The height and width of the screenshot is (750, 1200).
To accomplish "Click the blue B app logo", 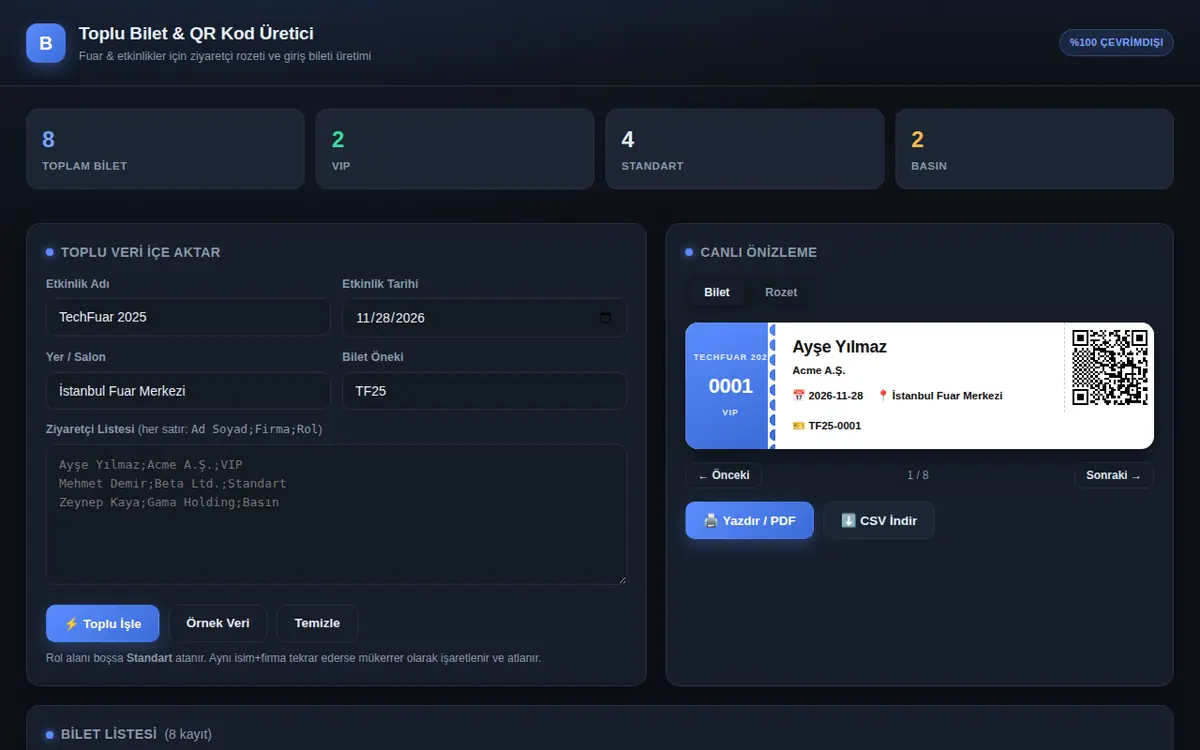I will coord(46,43).
